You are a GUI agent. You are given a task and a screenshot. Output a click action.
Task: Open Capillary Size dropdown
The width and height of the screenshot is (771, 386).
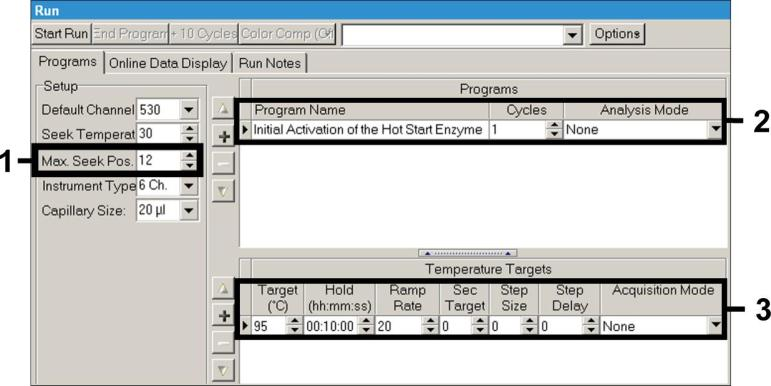(189, 210)
